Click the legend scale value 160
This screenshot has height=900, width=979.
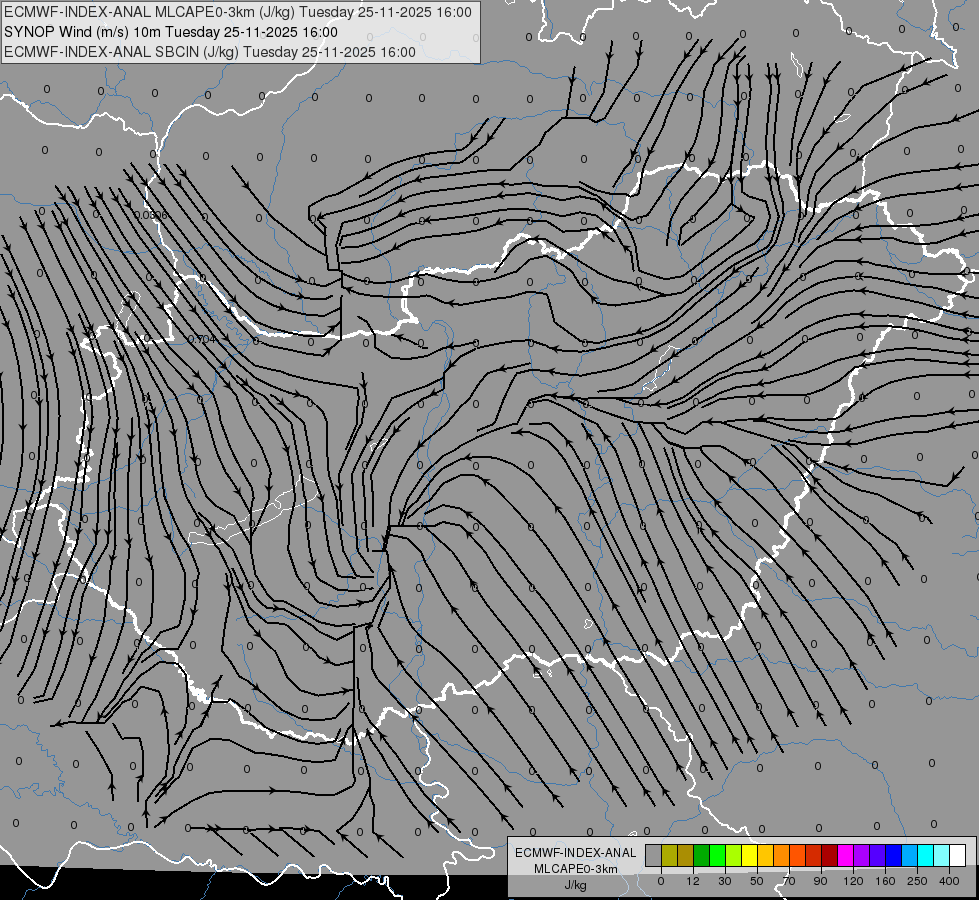pyautogui.click(x=885, y=881)
